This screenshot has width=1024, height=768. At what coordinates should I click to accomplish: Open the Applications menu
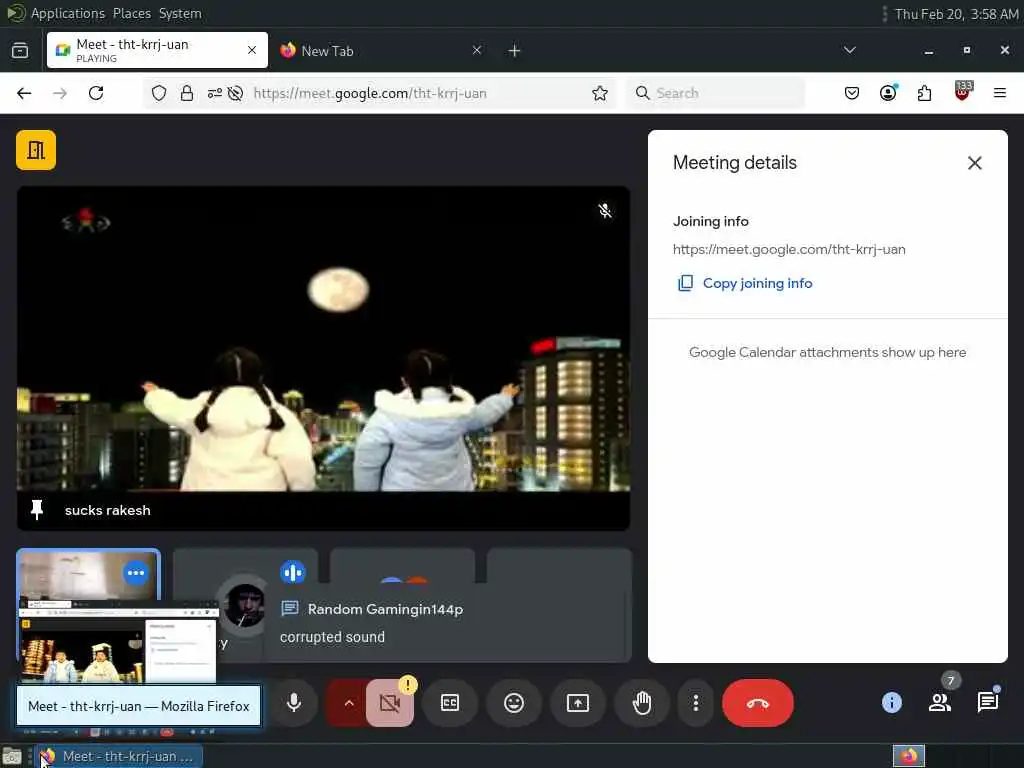point(67,14)
